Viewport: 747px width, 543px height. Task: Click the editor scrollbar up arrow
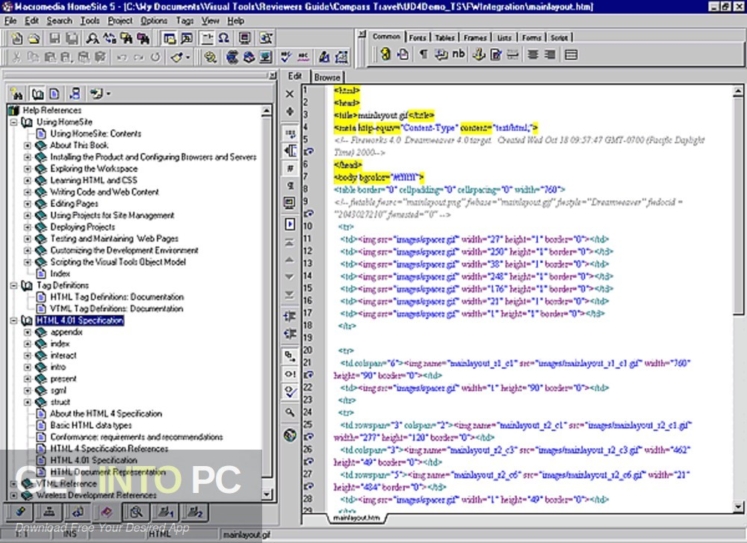738,90
